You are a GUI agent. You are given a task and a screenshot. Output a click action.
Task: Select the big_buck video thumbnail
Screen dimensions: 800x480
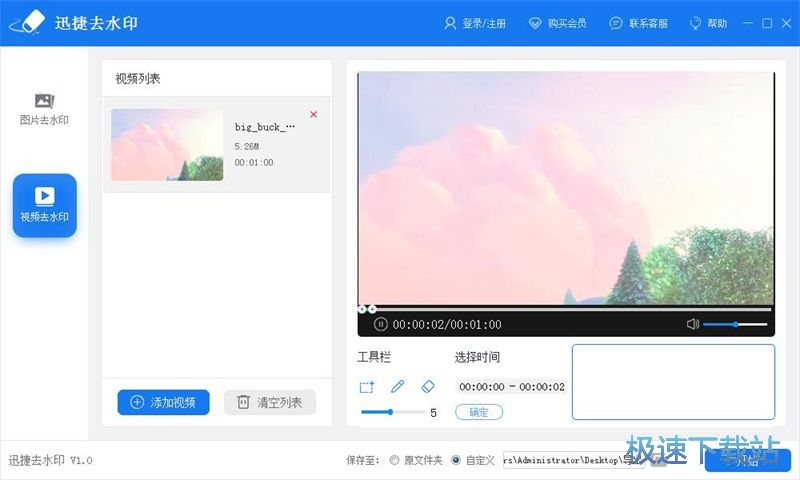click(x=167, y=144)
